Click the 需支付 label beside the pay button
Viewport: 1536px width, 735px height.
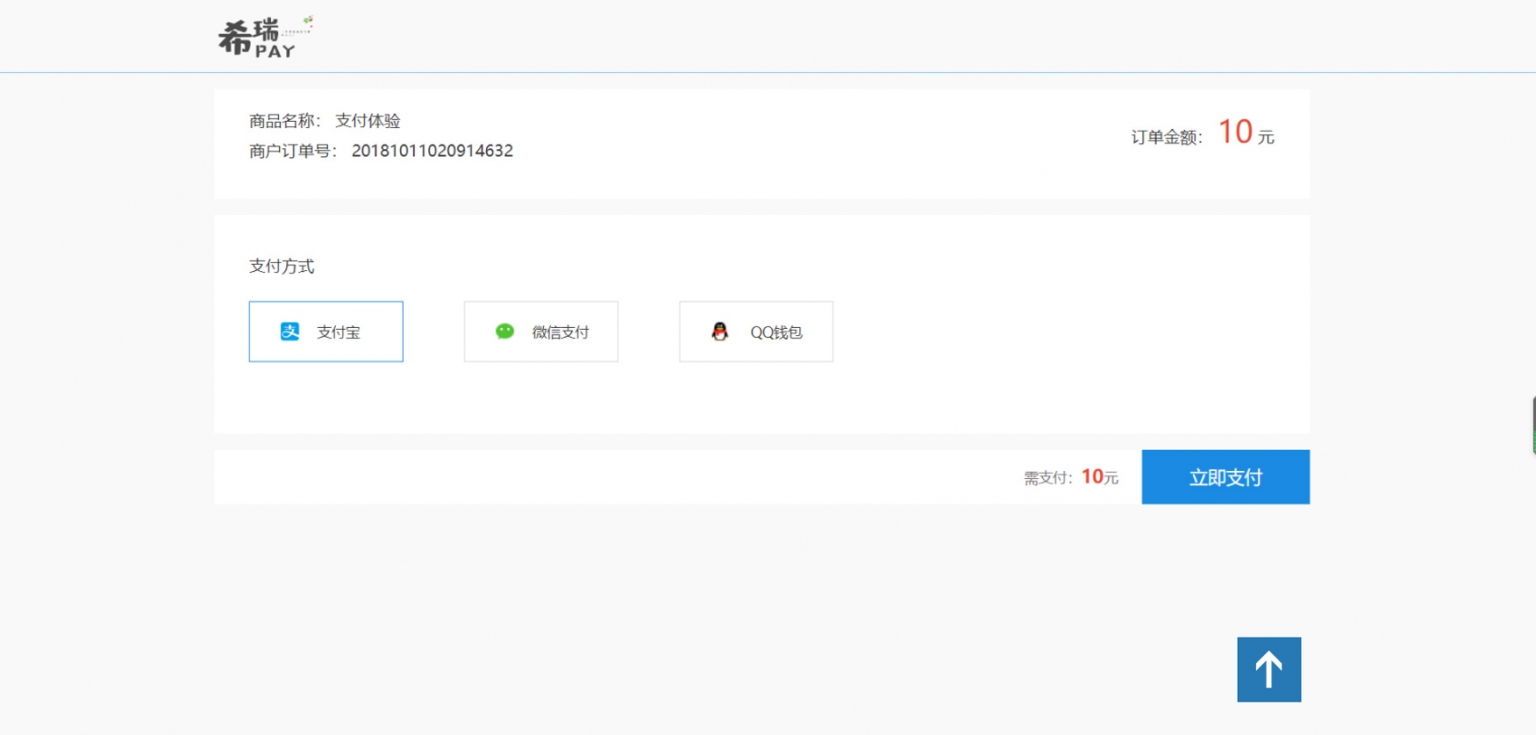(1047, 478)
